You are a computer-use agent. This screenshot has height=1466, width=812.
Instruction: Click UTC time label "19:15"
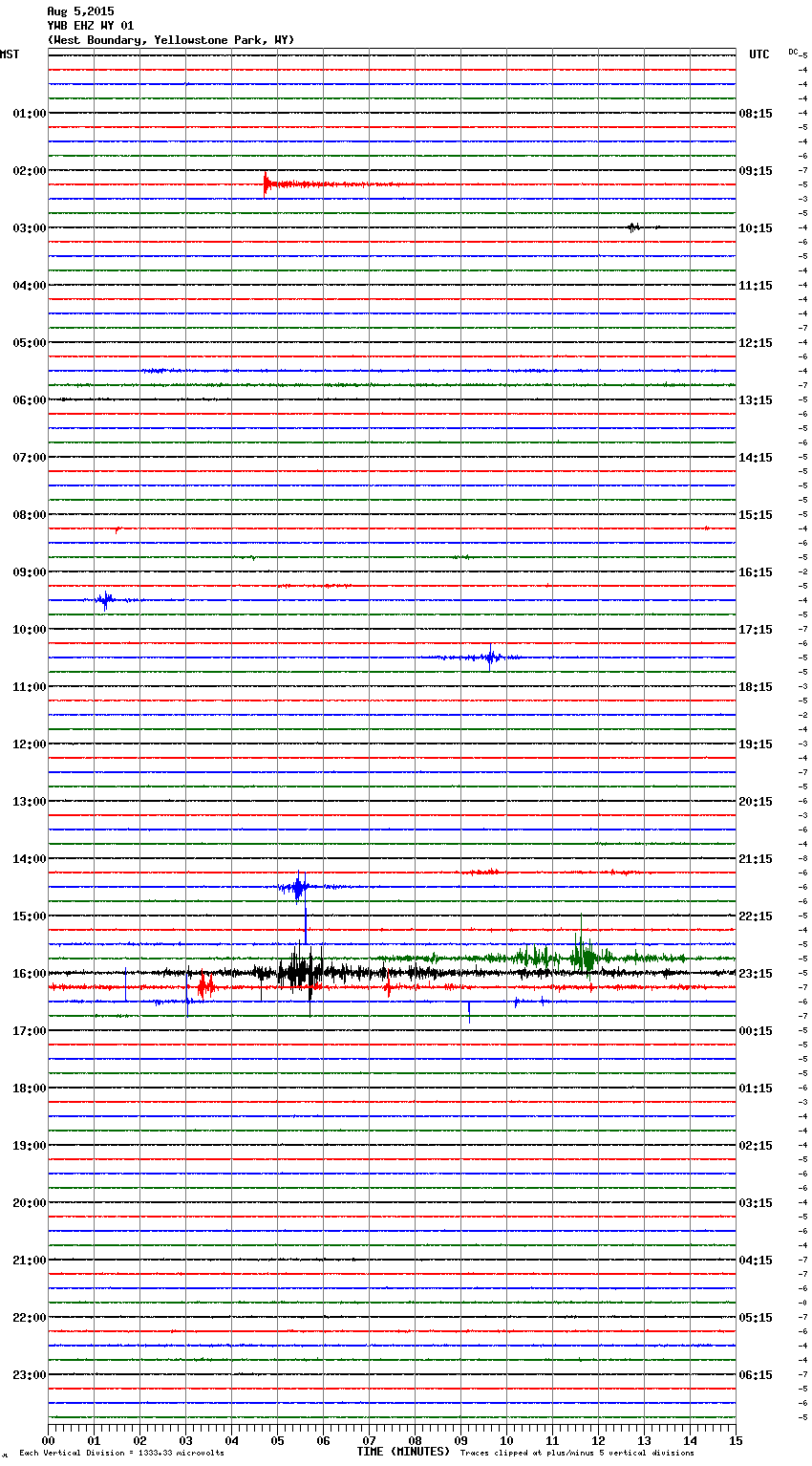pos(756,744)
